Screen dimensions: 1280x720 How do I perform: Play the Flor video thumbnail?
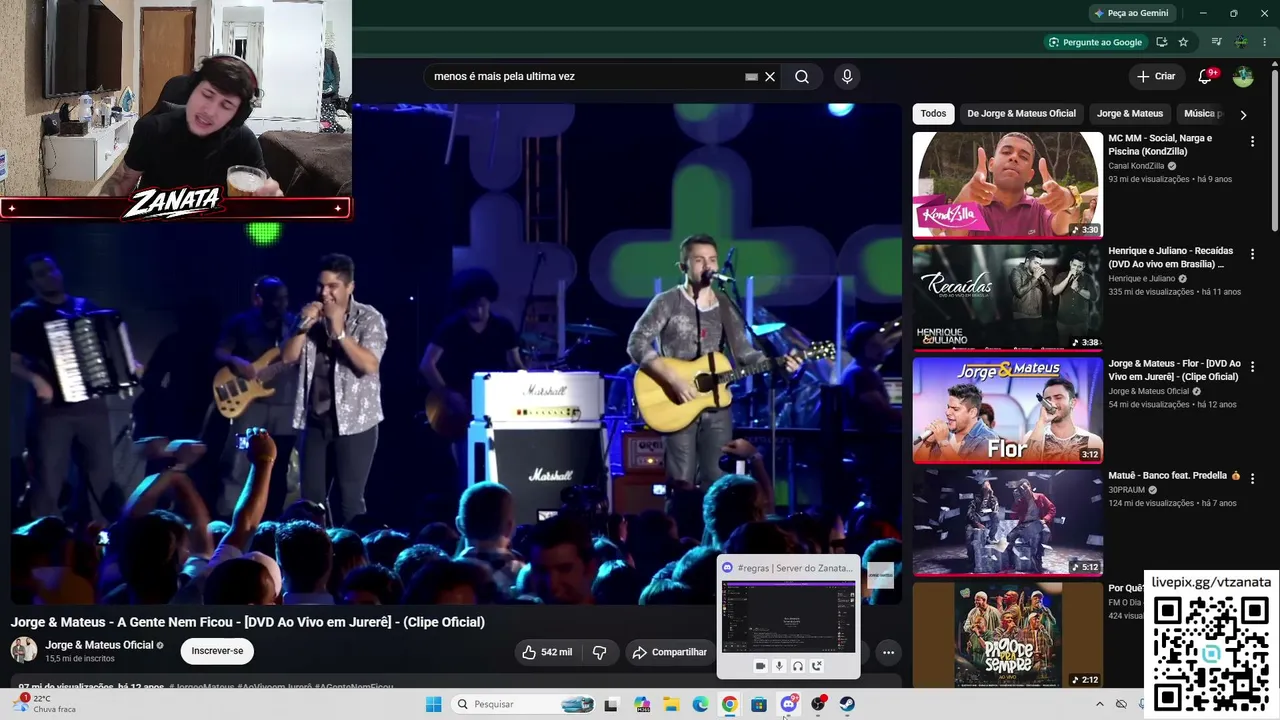1007,410
